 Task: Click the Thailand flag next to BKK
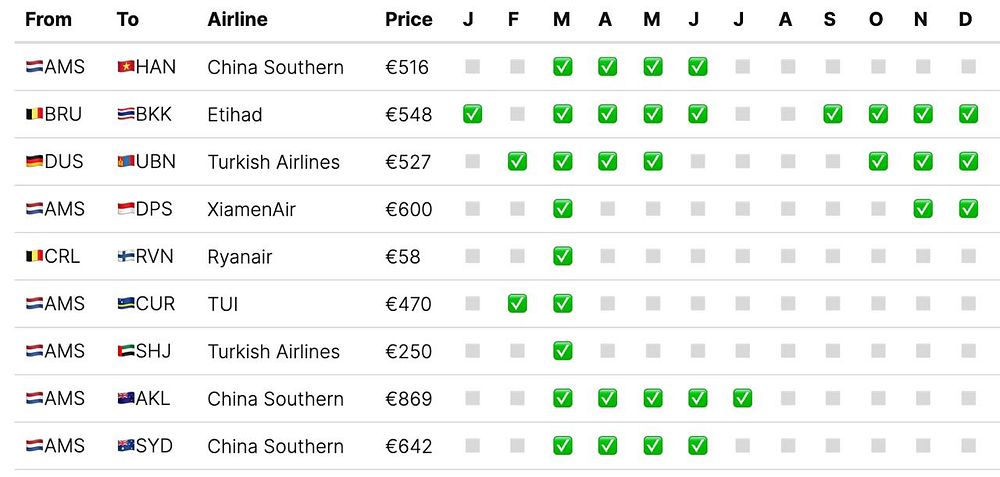[x=125, y=114]
